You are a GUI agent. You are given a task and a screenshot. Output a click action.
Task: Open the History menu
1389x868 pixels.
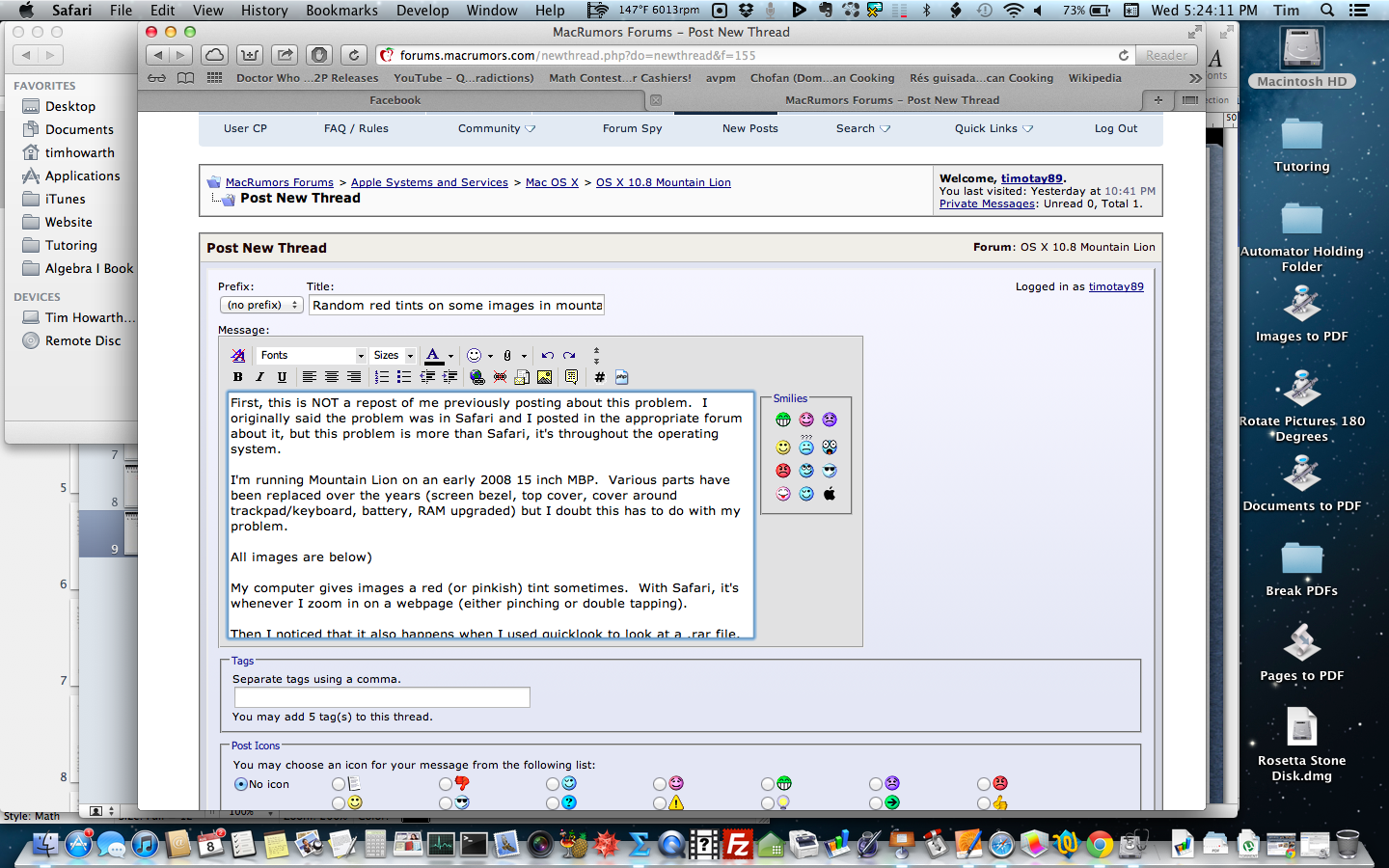(264, 11)
